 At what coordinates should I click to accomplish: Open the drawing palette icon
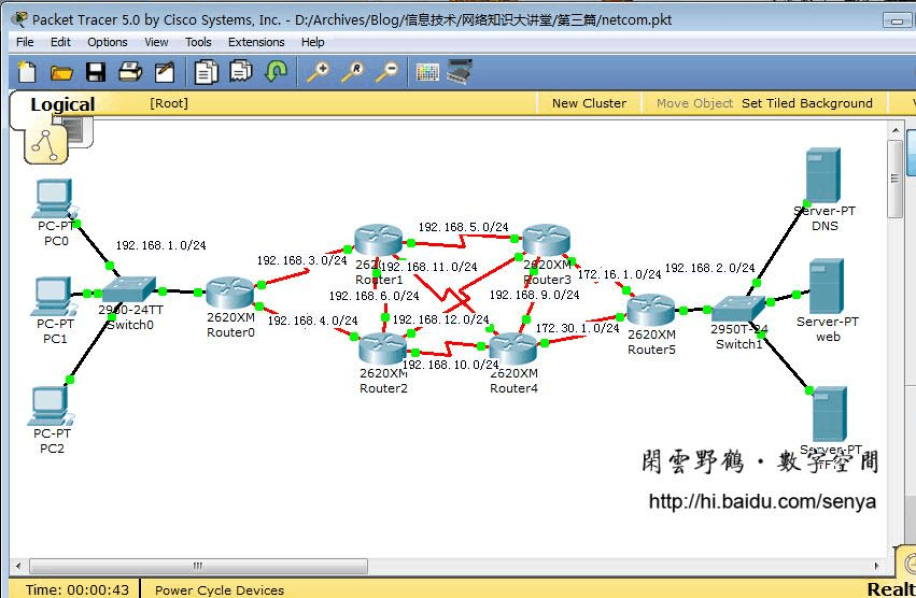tap(427, 72)
